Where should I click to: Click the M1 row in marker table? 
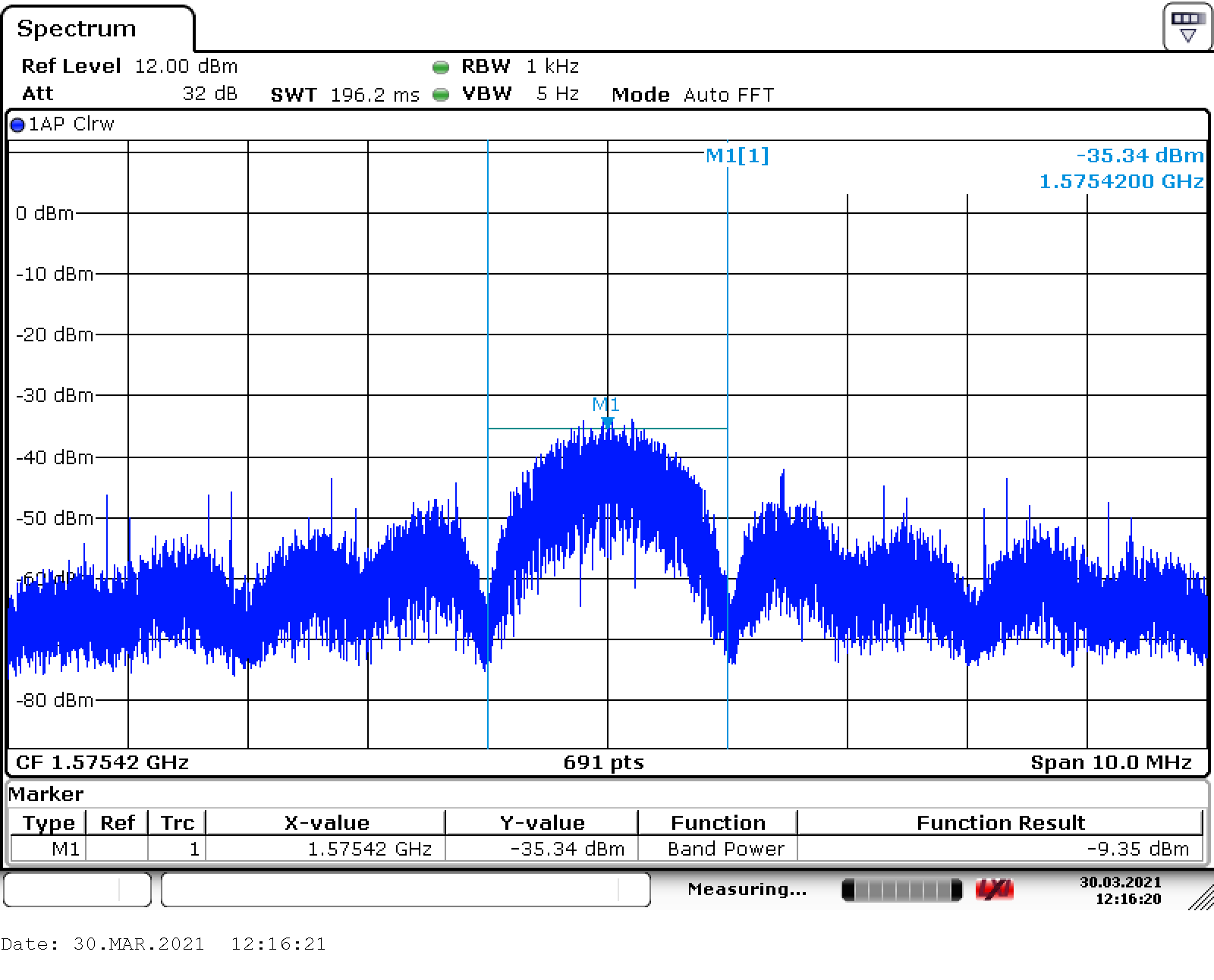[x=65, y=849]
